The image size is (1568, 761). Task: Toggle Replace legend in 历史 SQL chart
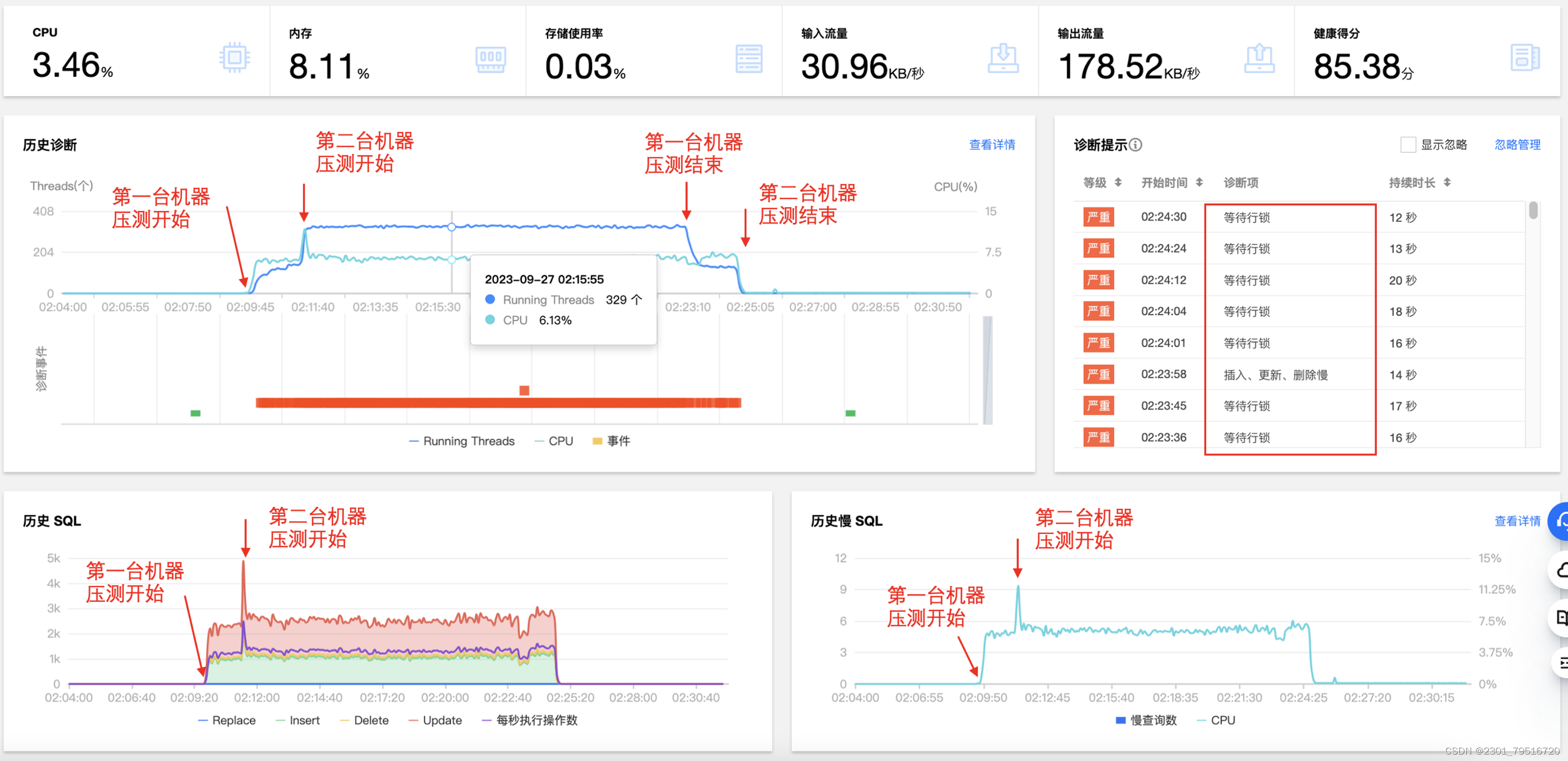point(227,720)
